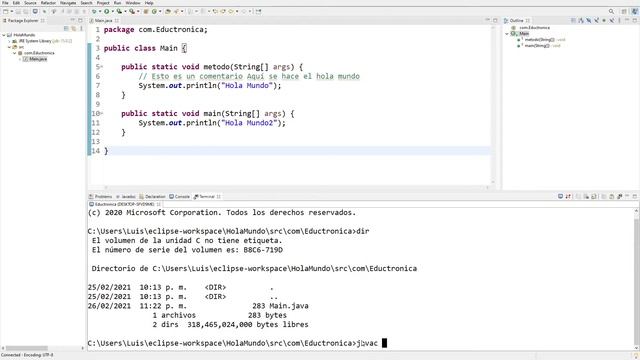Open Package Explorer view menu
The width and height of the screenshot is (640, 360).
pos(81,28)
